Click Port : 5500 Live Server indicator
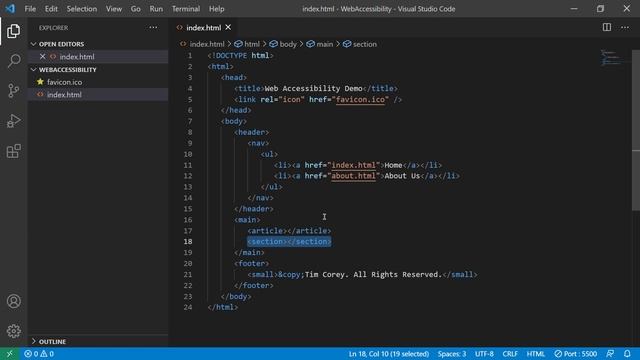The height and width of the screenshot is (360, 640). [x=576, y=353]
